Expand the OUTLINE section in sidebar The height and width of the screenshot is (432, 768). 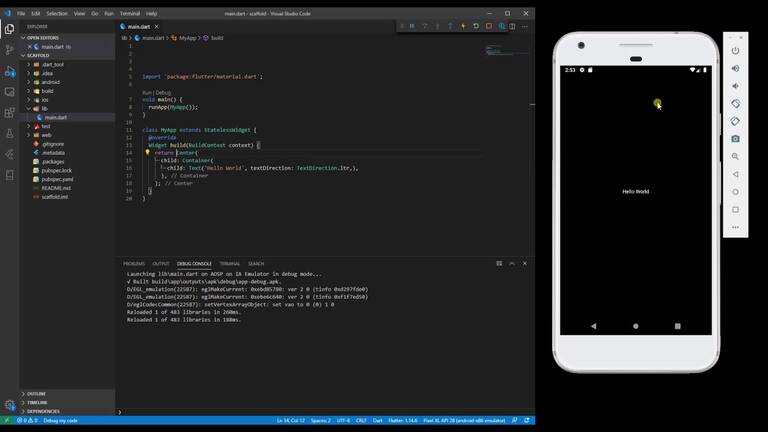click(37, 394)
